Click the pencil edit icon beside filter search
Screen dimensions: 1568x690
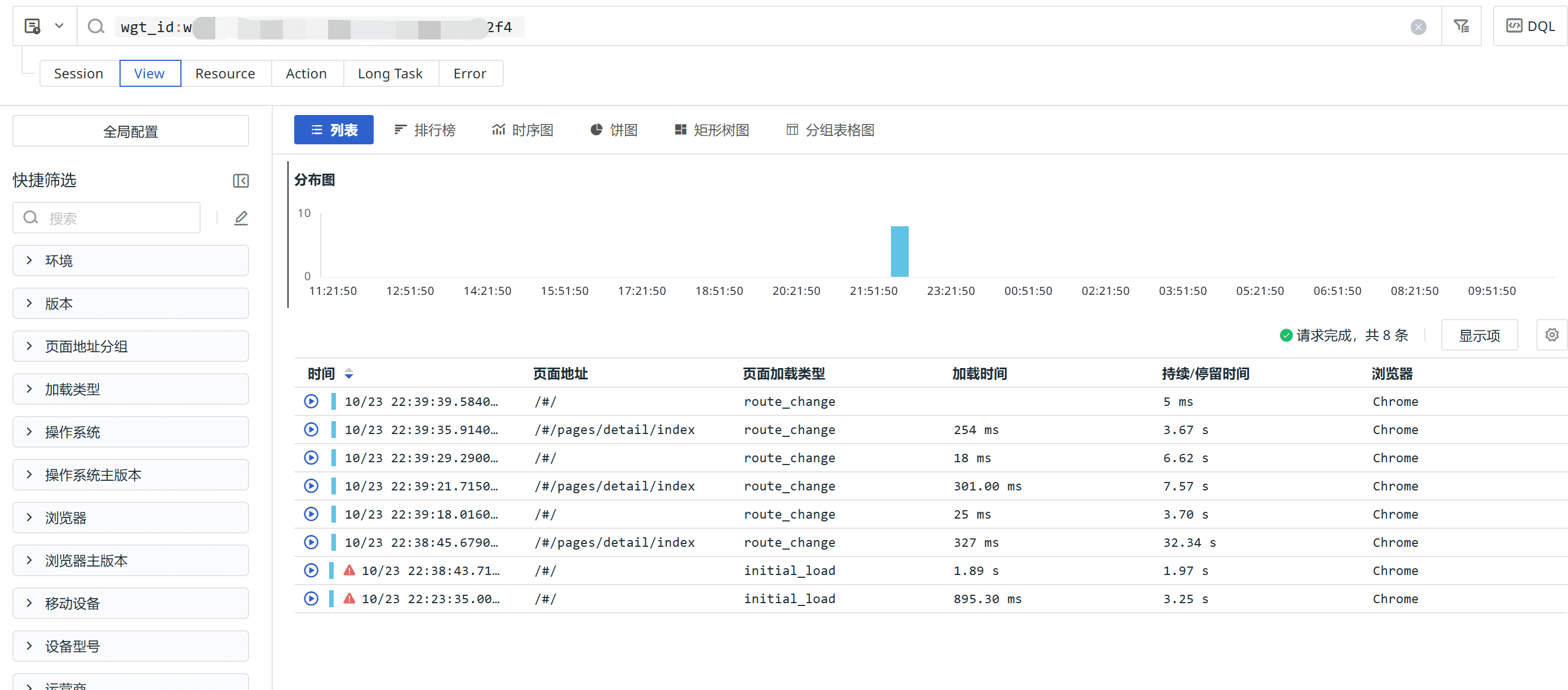(x=241, y=218)
